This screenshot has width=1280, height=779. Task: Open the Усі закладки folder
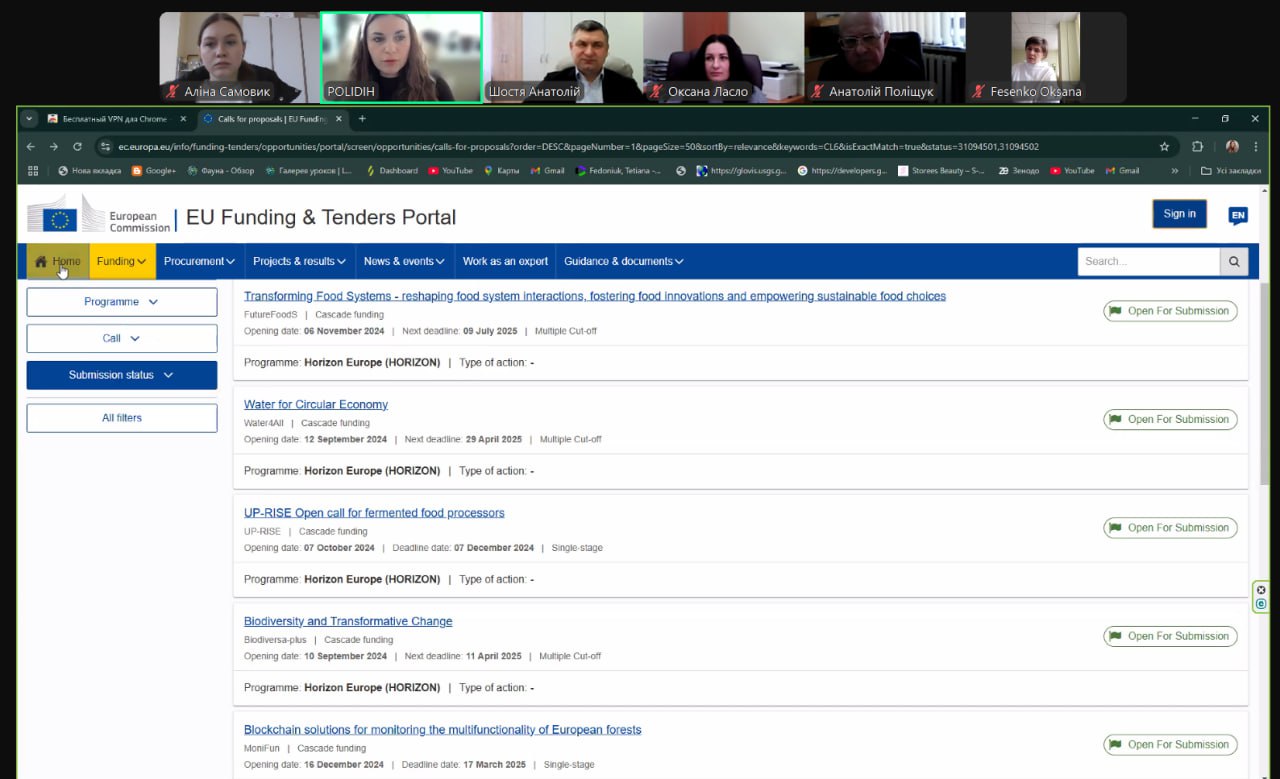coord(1230,171)
